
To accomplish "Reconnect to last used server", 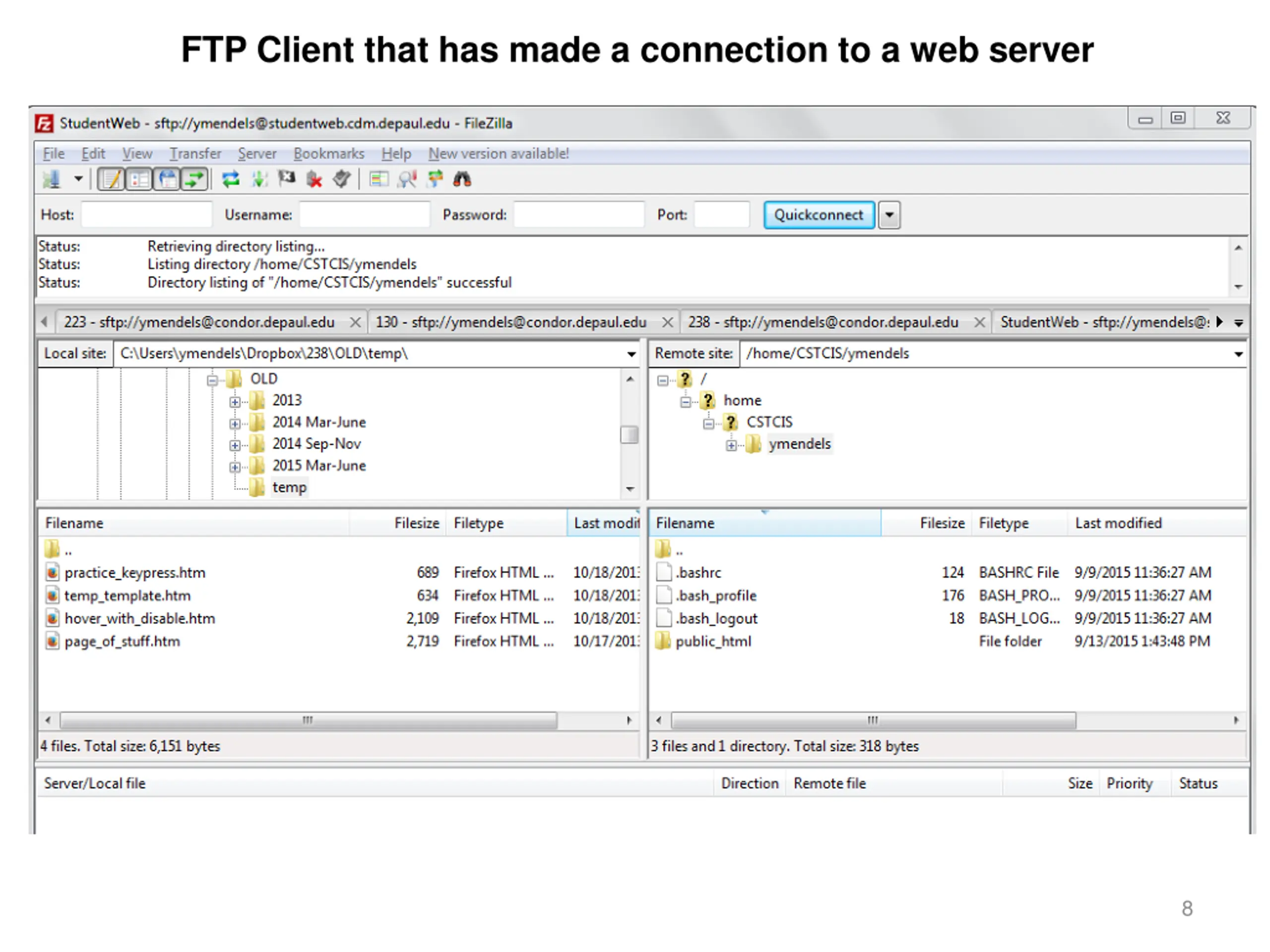I will (x=342, y=179).
